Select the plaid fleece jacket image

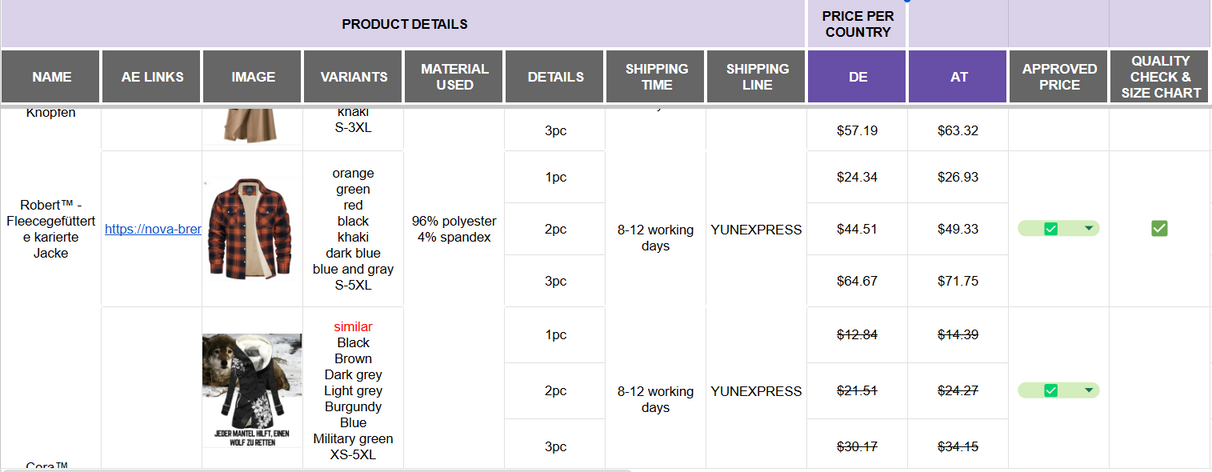(x=252, y=229)
